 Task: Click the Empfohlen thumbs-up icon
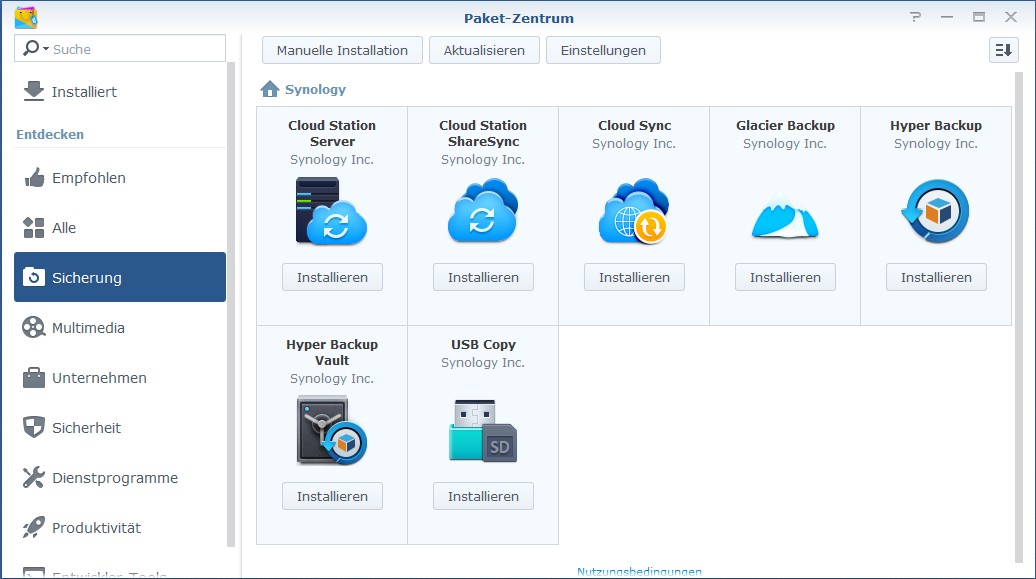[x=34, y=178]
